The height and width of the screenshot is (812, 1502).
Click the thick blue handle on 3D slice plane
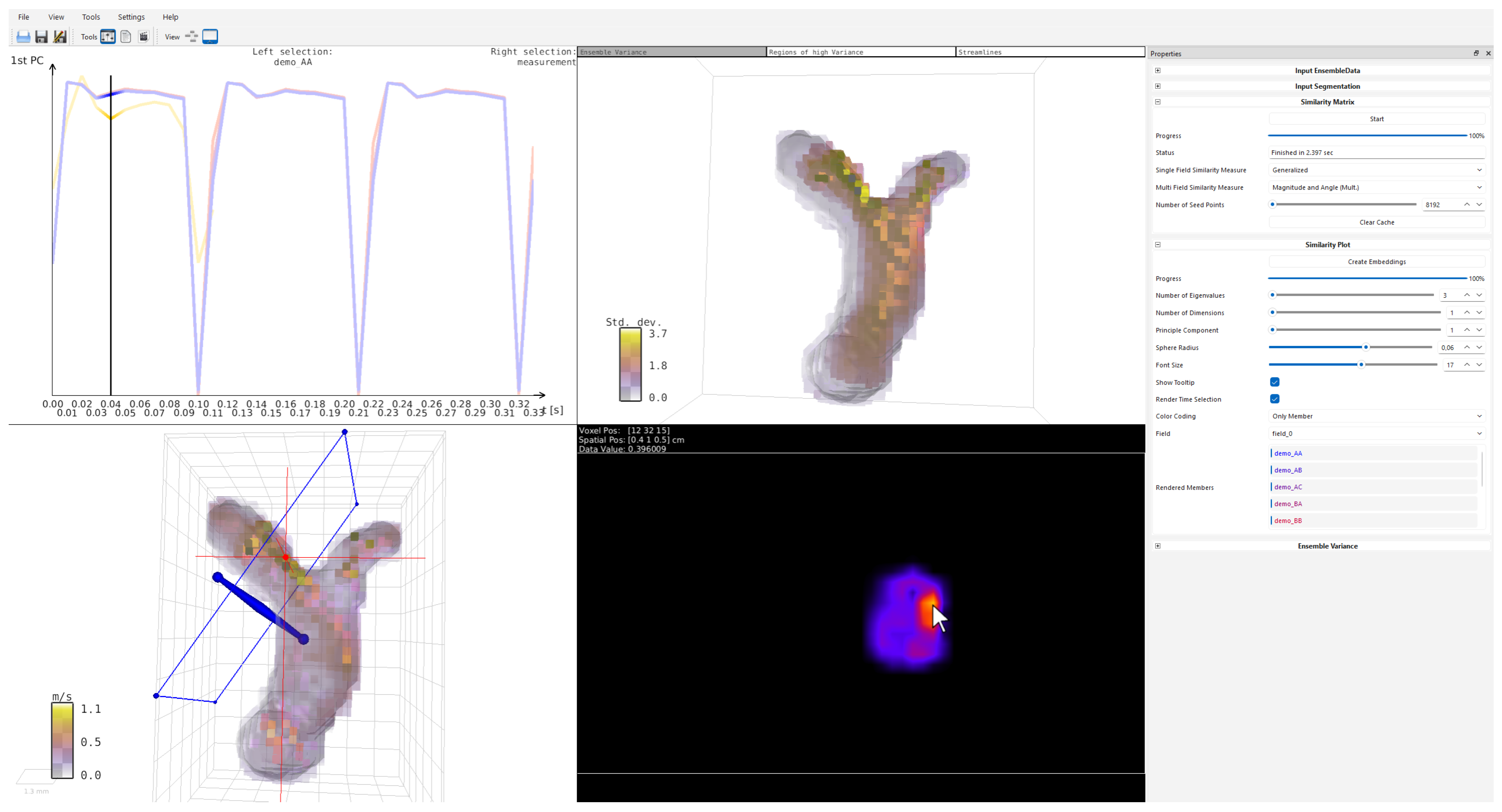point(261,608)
